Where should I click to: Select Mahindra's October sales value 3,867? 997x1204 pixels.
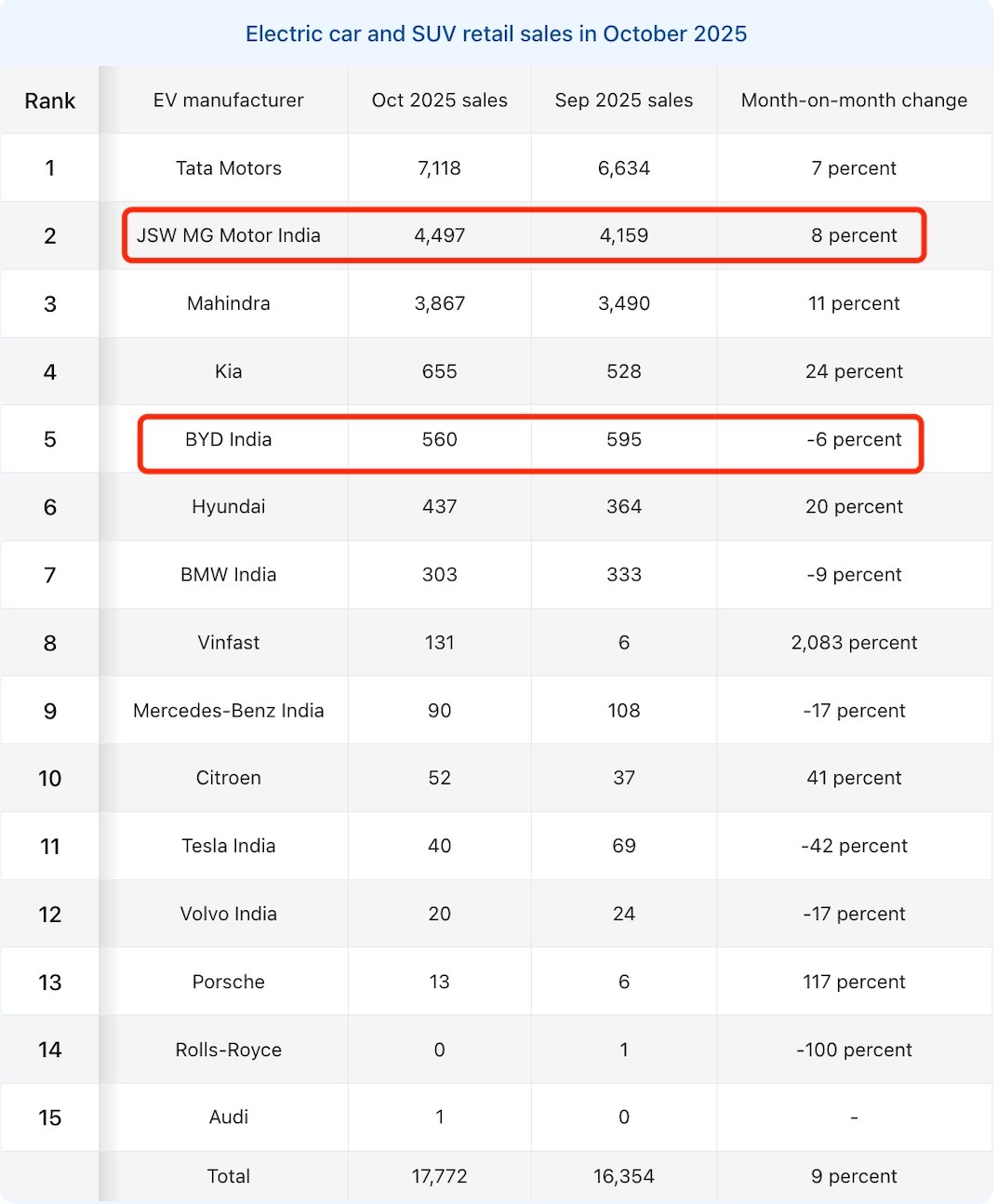[440, 303]
